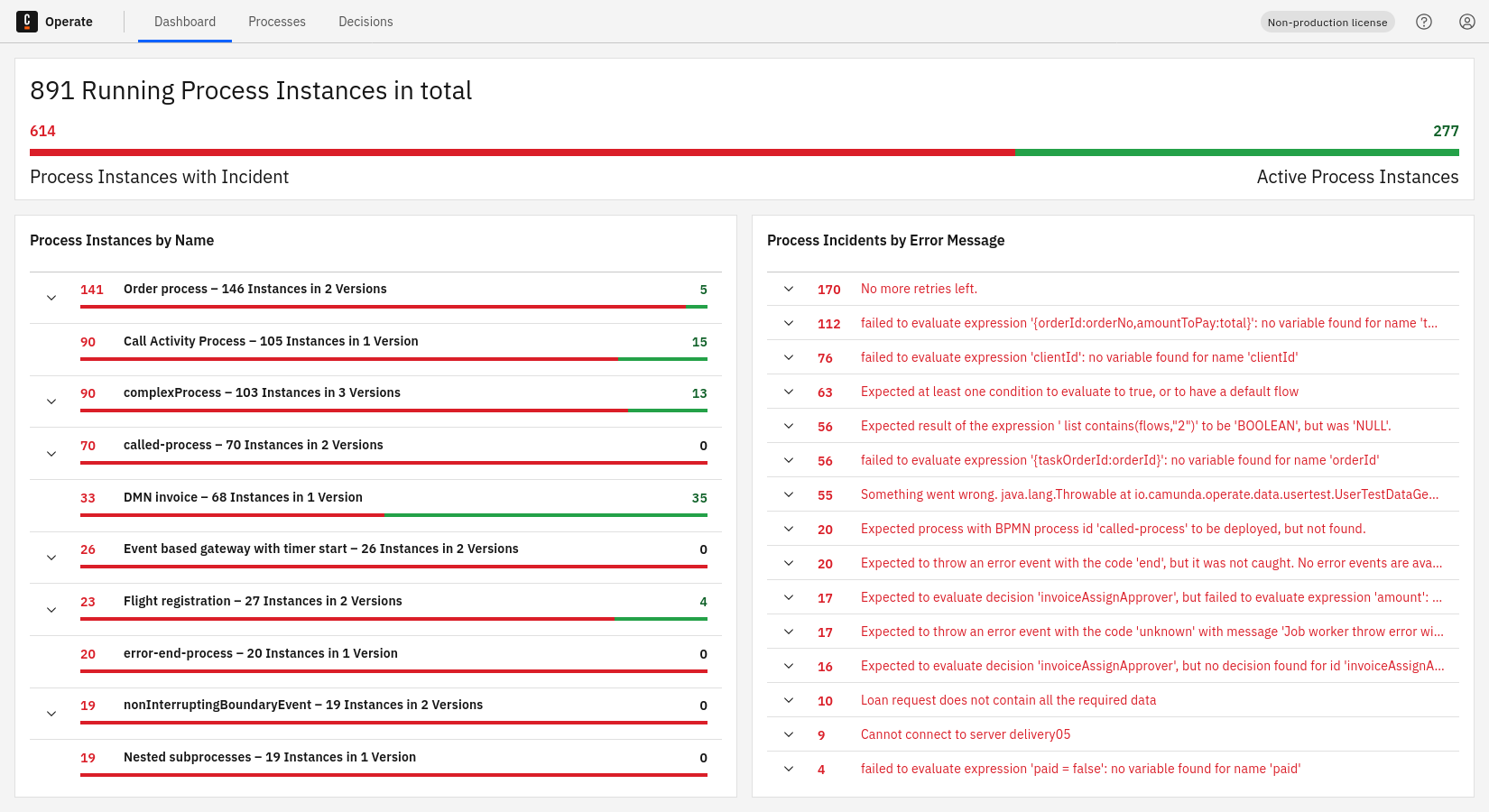Screen dimensions: 1489x812
Task: Expand the 'Cannot connect to server delivery05' row
Action: click(789, 734)
